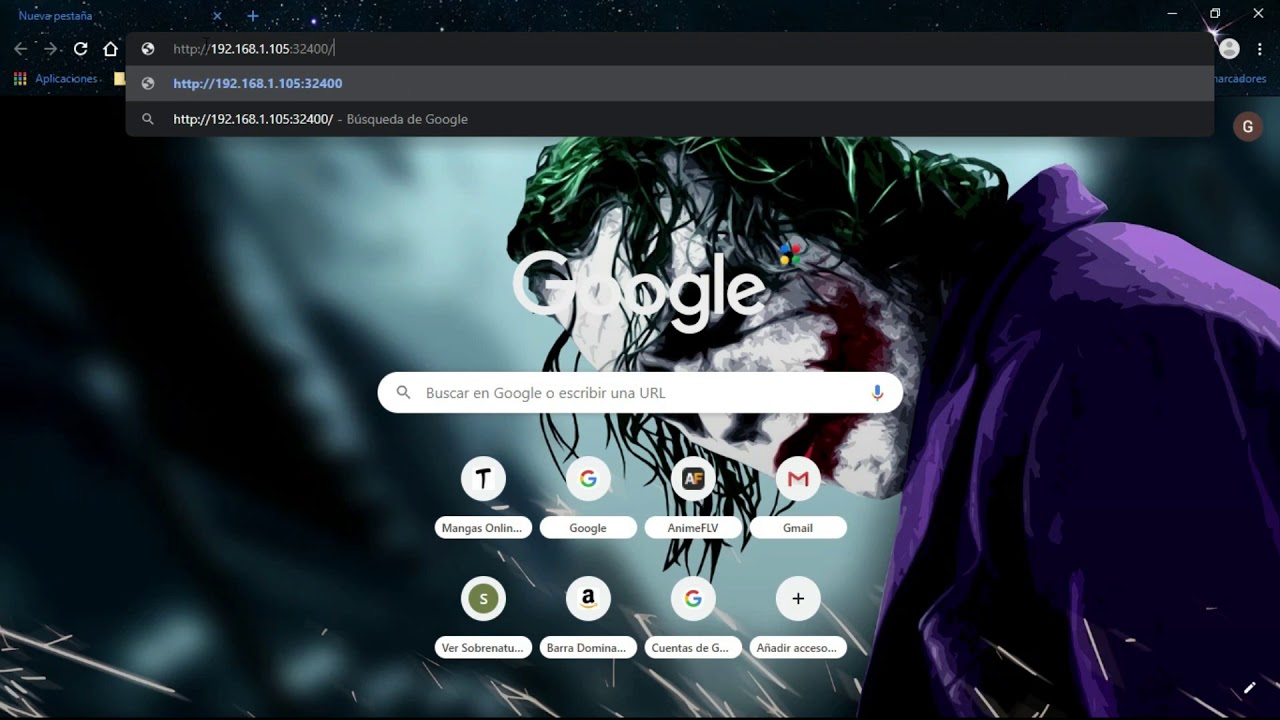This screenshot has width=1280, height=720.
Task: Open the Google account G avatar
Action: pos(1247,127)
